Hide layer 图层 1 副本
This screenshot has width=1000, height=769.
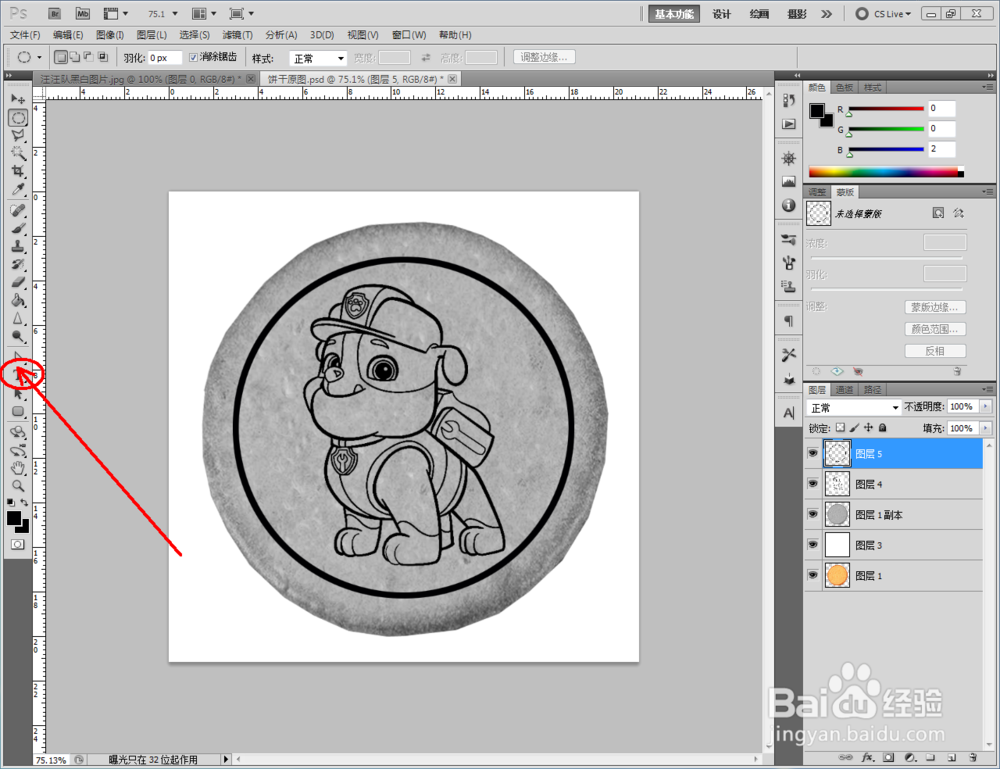click(812, 514)
